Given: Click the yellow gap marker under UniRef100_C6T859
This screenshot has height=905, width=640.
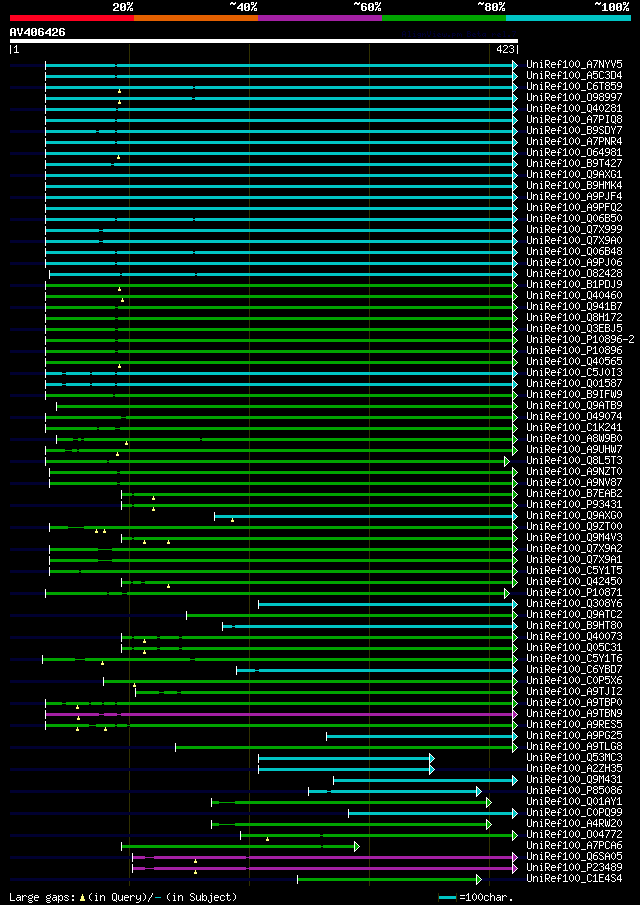Looking at the screenshot, I should [119, 91].
